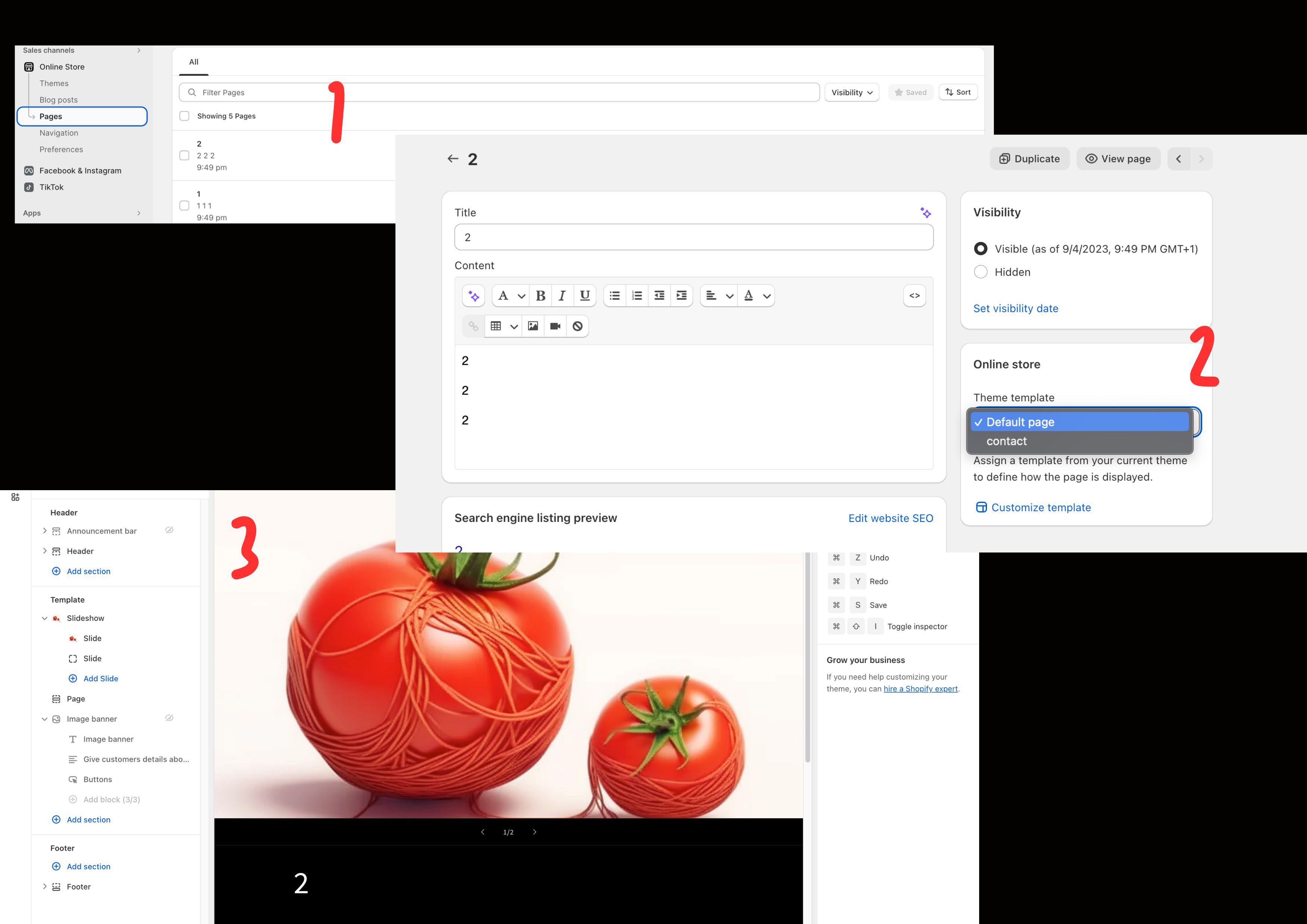Click the Customize template link
The image size is (1307, 924).
[1041, 507]
